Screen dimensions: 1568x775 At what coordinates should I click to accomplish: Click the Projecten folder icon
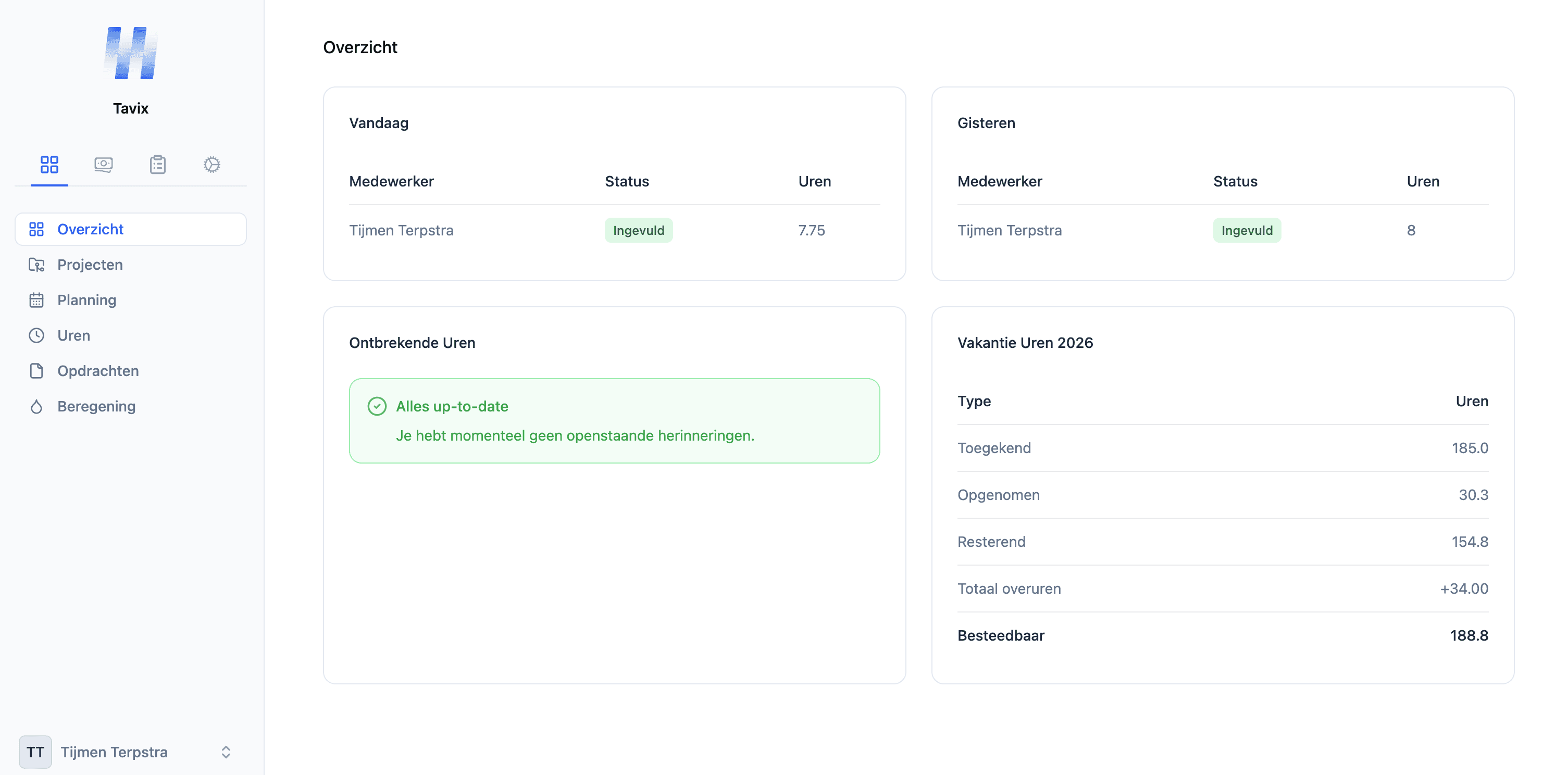click(x=37, y=264)
